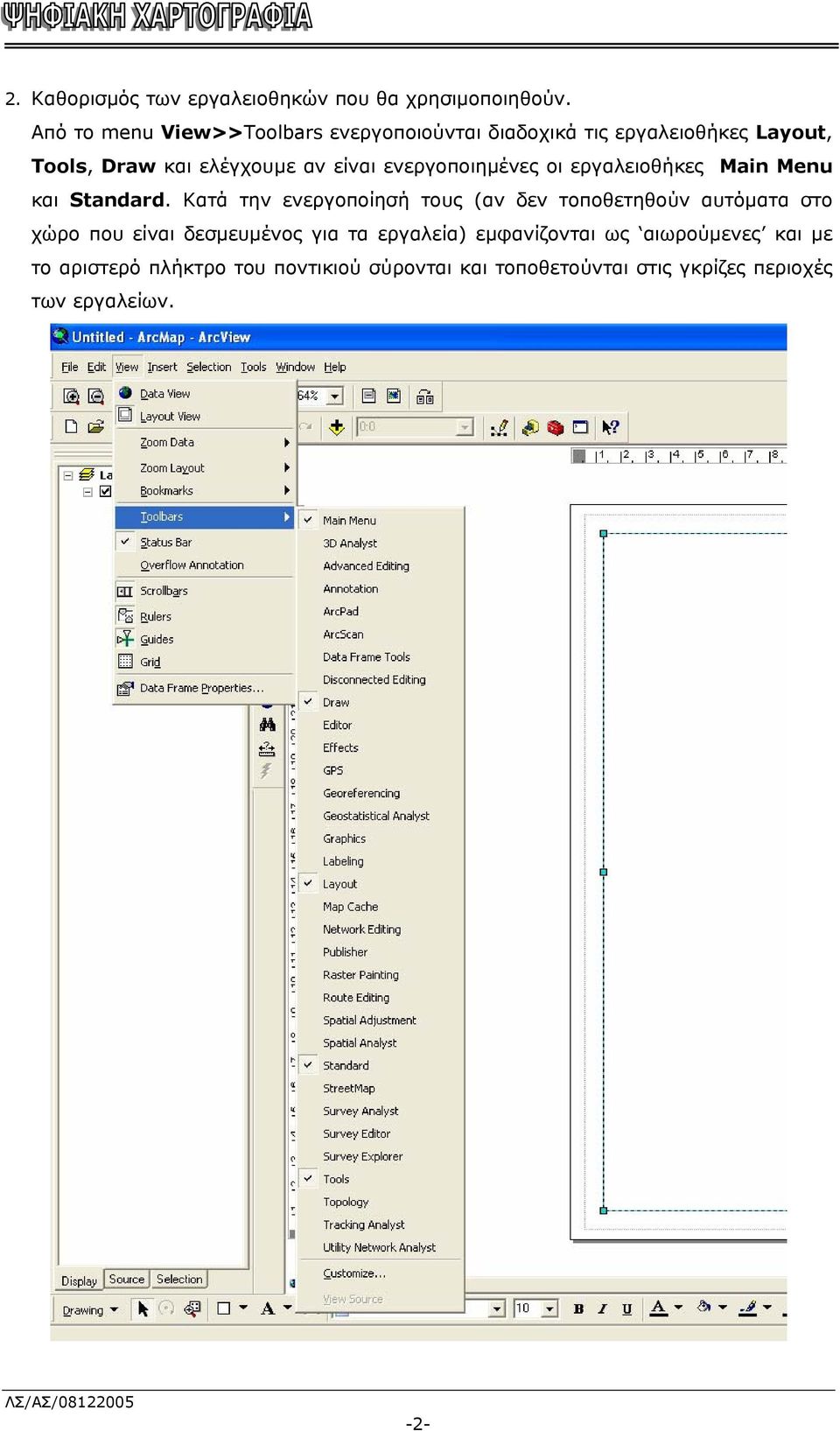
Task: Open the map scale dropdown
Action: (465, 427)
